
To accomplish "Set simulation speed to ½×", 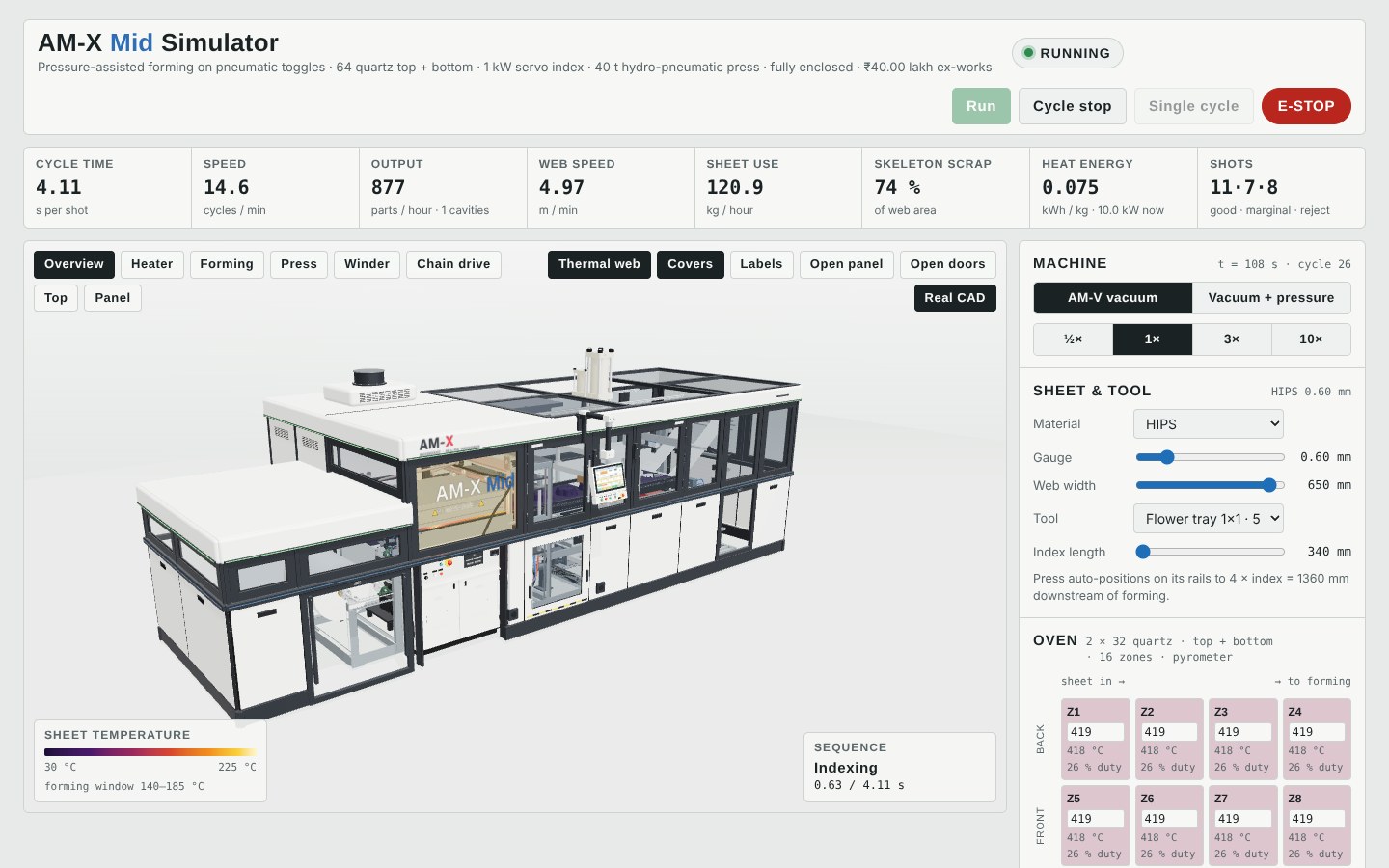I will tap(1074, 339).
